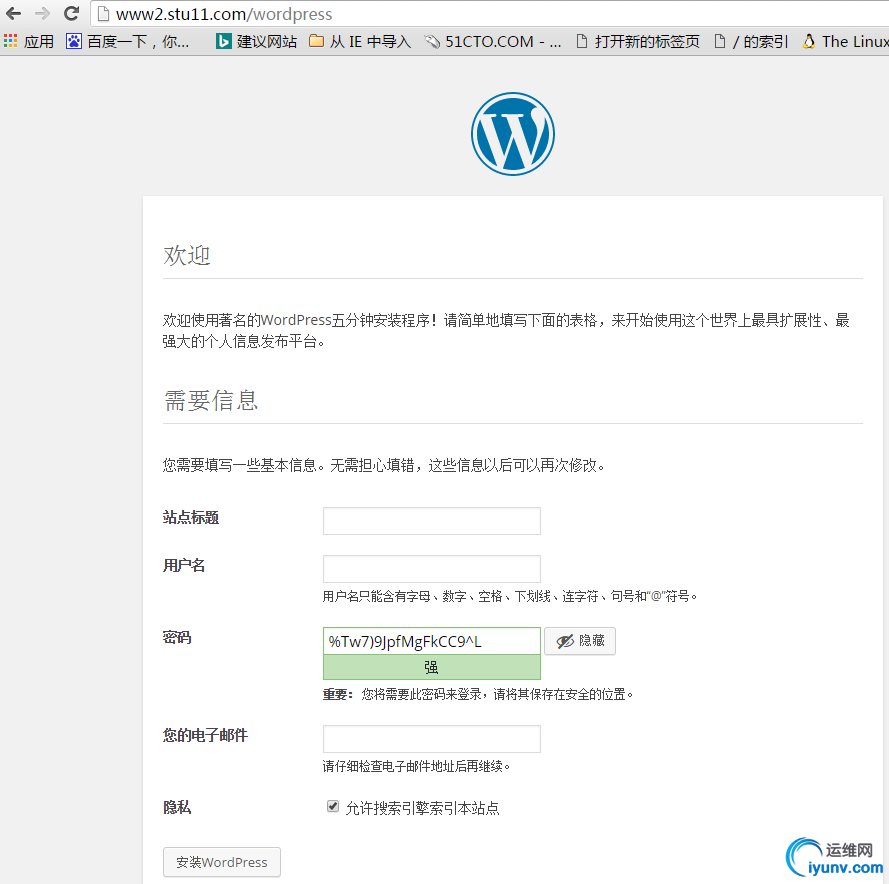Click the WordPress logo
Screen dimensions: 889x884
pyautogui.click(x=513, y=134)
